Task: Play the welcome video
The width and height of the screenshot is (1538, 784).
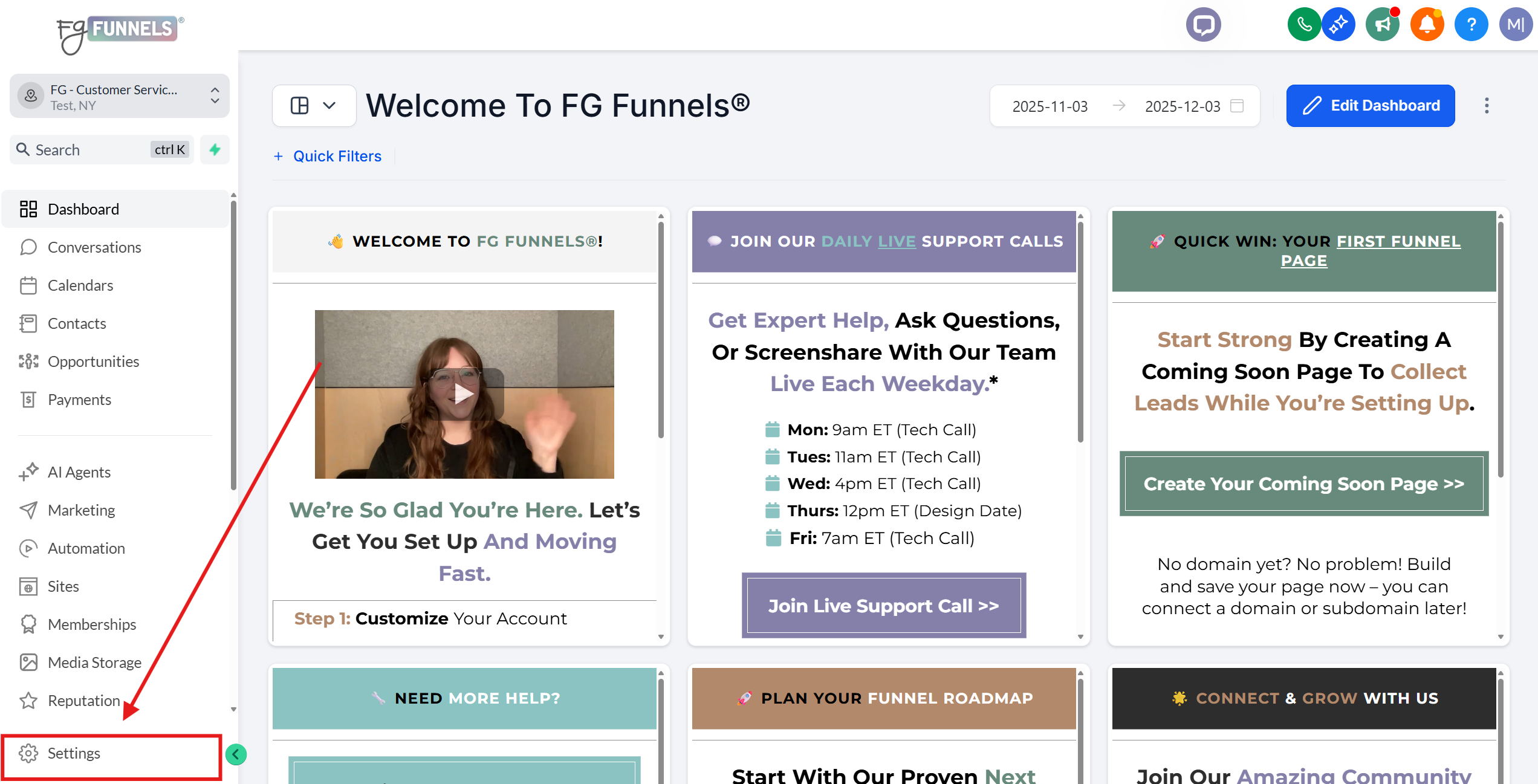Action: coord(464,394)
